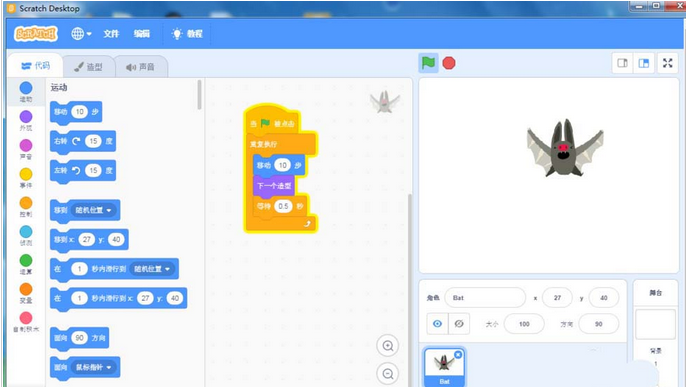
Task: Click the block palette vertical scrollbar
Action: (x=200, y=94)
